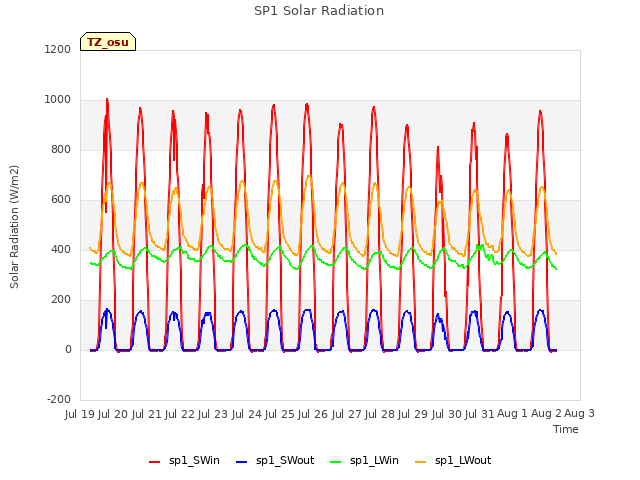640x480 pixels.
Task: Click the Aug 1 x-axis tick label
Action: pos(512,413)
